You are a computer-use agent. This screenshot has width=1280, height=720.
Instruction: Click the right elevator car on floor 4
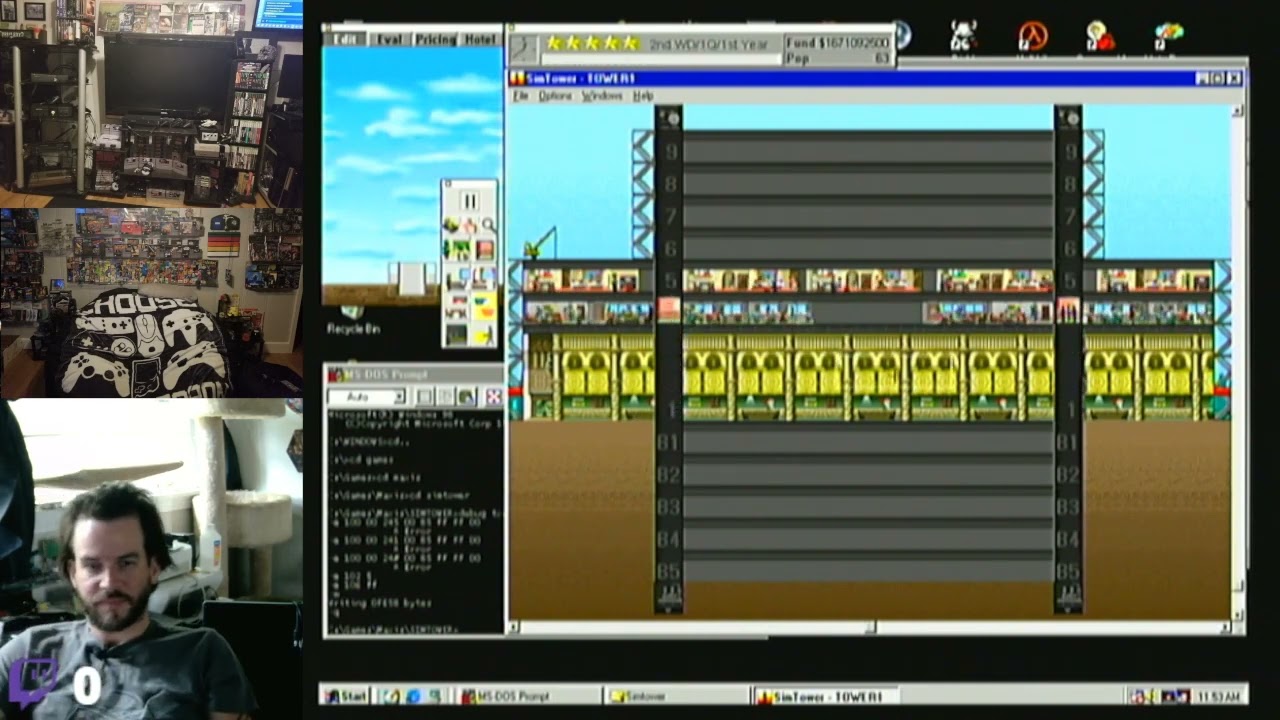coord(1068,309)
